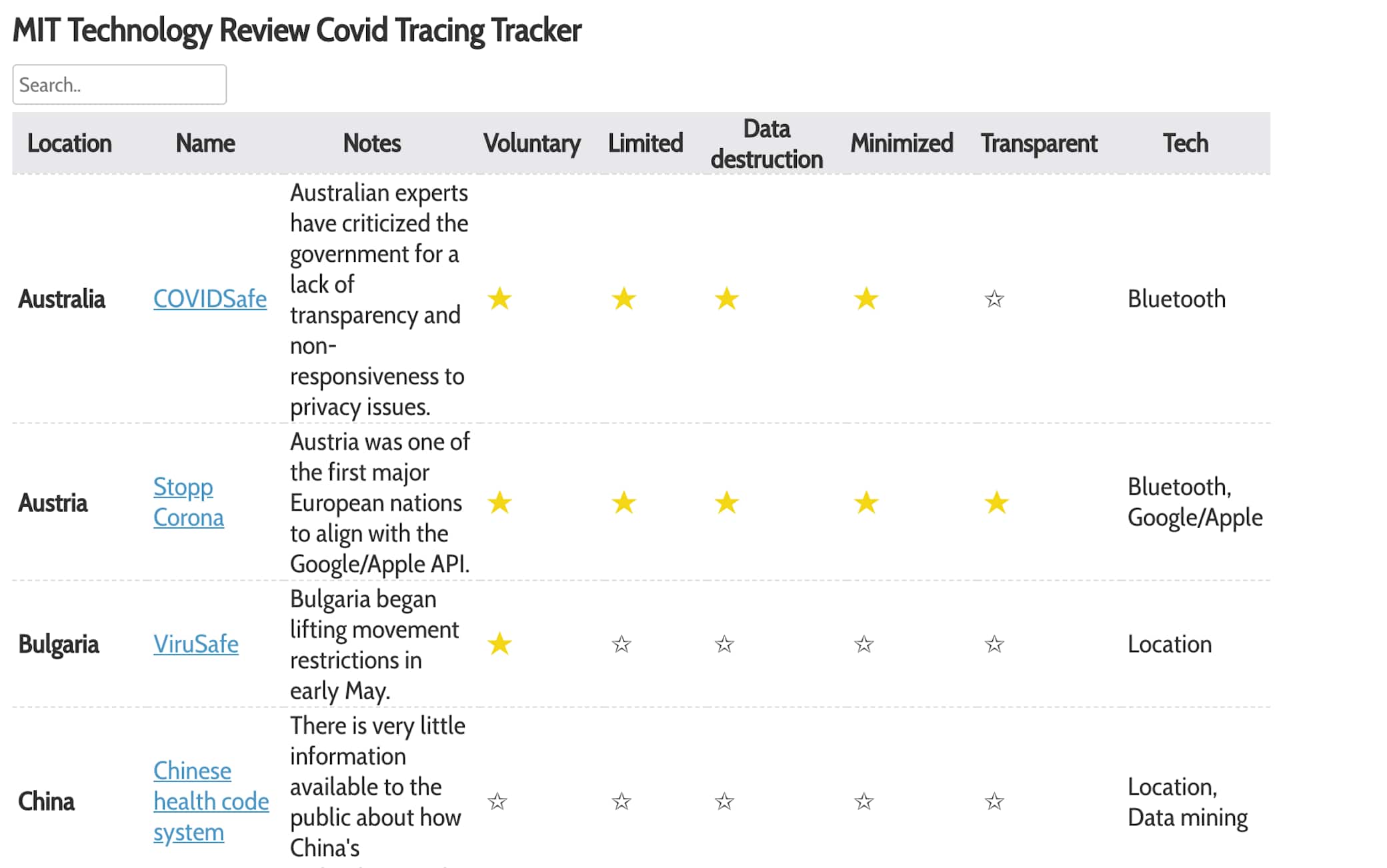Click Bulgaria's empty Limited star
Image resolution: width=1387 pixels, height=868 pixels.
pyautogui.click(x=621, y=644)
